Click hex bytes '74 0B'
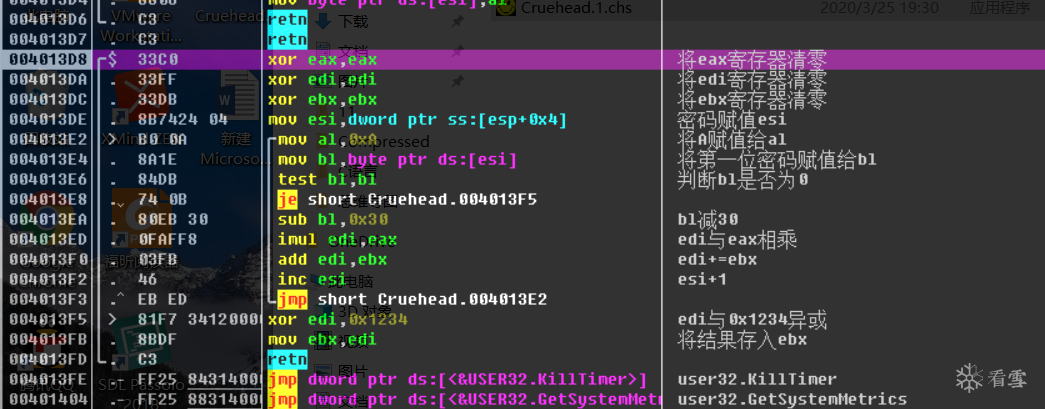Image resolution: width=1045 pixels, height=409 pixels. point(163,199)
